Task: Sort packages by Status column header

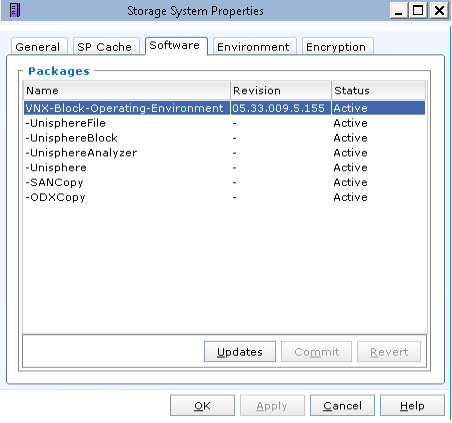Action: click(378, 90)
